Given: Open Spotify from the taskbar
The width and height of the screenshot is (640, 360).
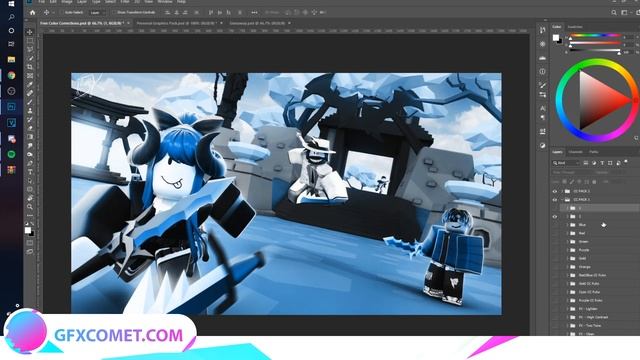Looking at the screenshot, I should (11, 154).
